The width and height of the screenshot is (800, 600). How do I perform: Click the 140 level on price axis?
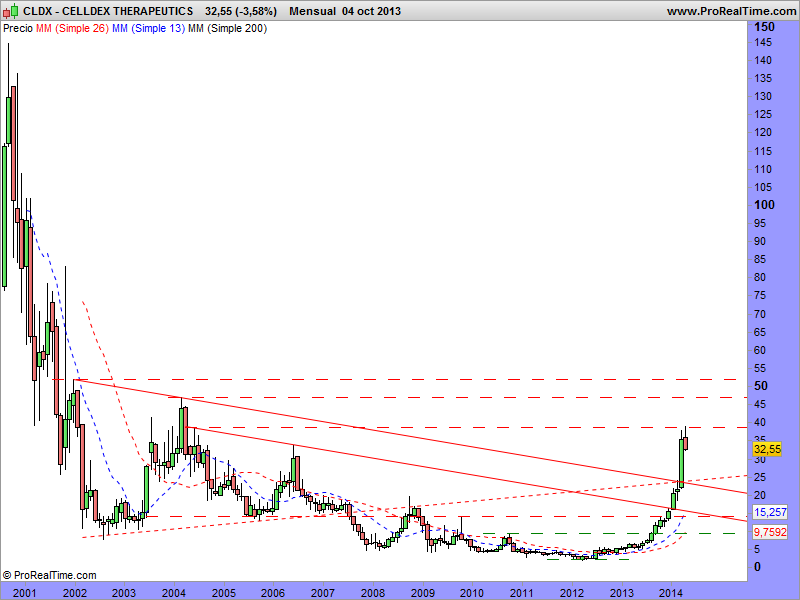pyautogui.click(x=763, y=60)
